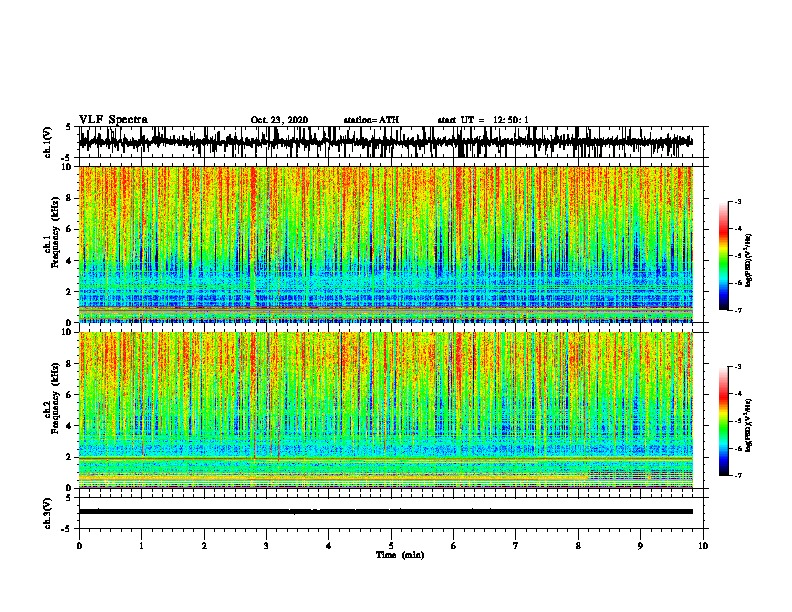This screenshot has height=612, width=792.
Task: Select the date text "Oct. 23, 2020"
Action: tap(279, 120)
